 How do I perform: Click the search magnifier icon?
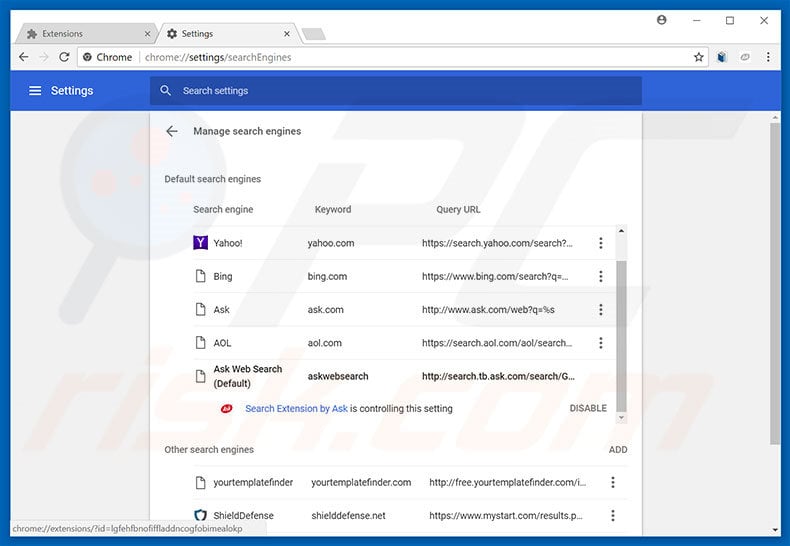[x=165, y=91]
